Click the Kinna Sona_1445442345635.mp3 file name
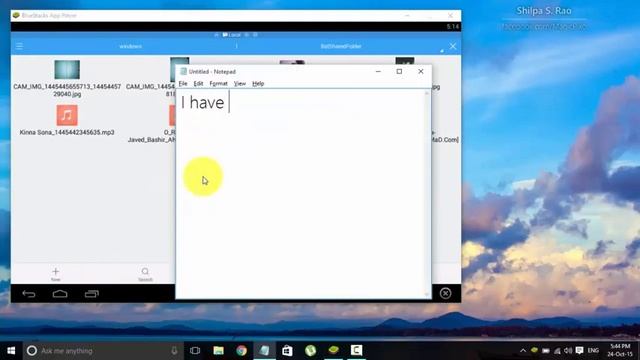The image size is (640, 360). click(x=67, y=133)
